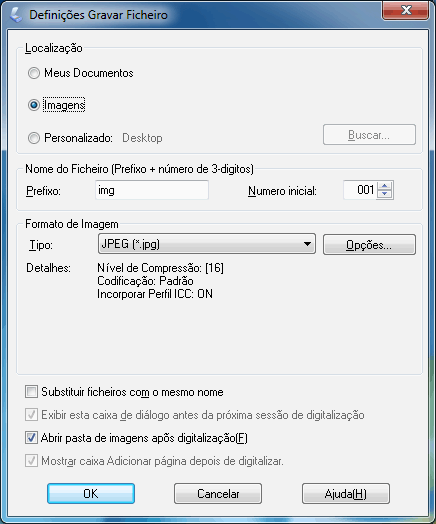The image size is (436, 524).
Task: Select the Imagens location option
Action: [34, 105]
